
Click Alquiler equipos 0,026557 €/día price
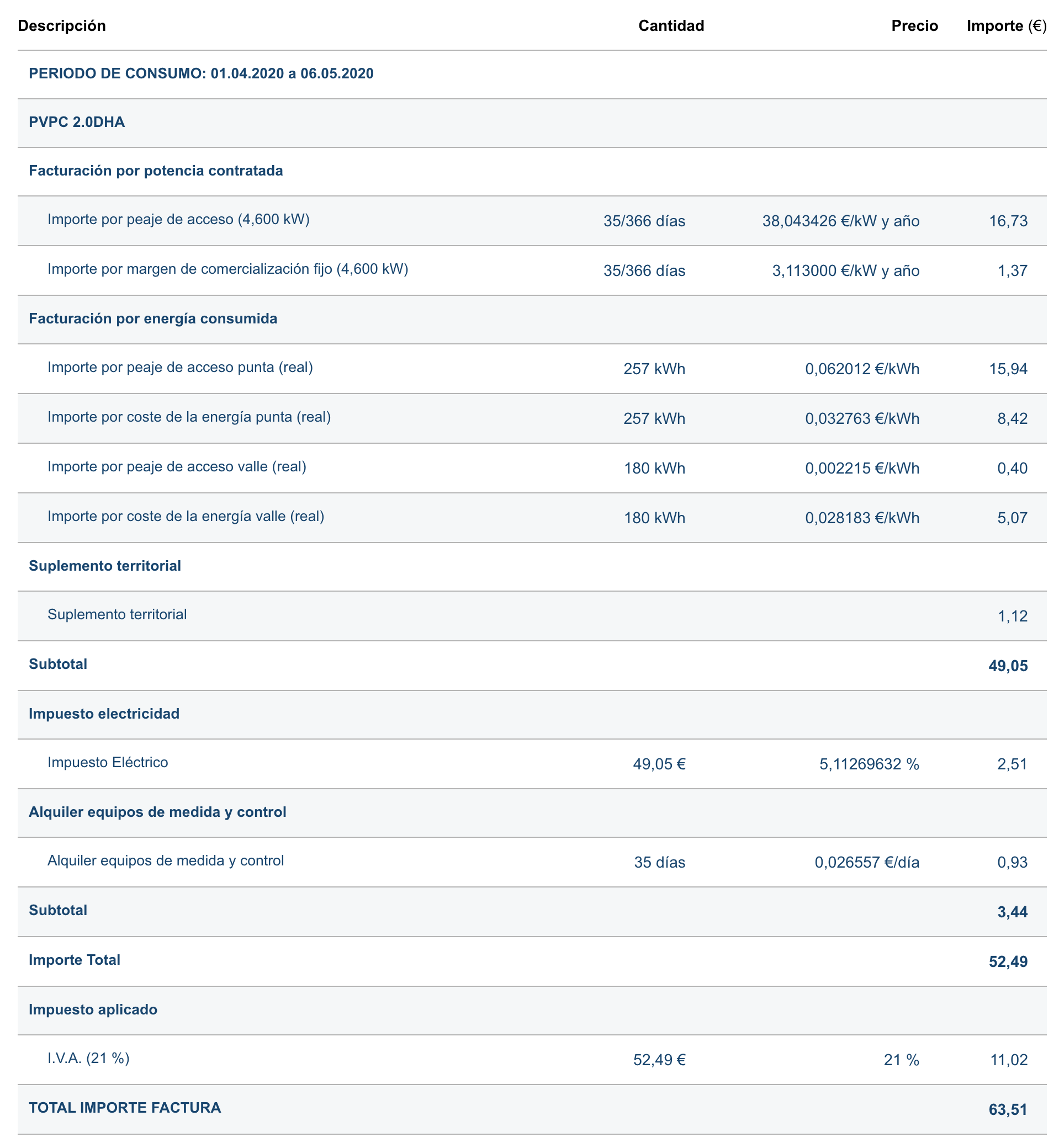[x=867, y=862]
